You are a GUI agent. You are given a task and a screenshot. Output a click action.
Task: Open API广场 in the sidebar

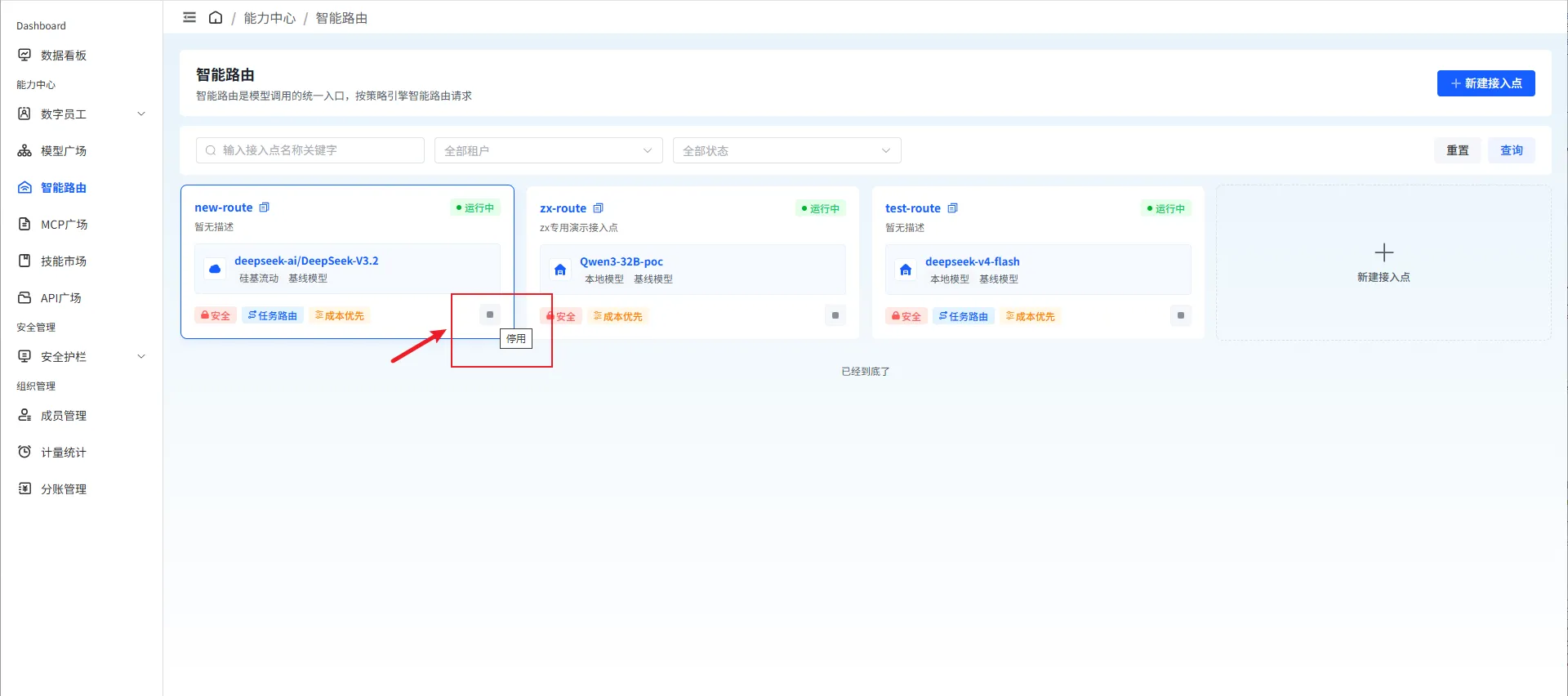(61, 297)
